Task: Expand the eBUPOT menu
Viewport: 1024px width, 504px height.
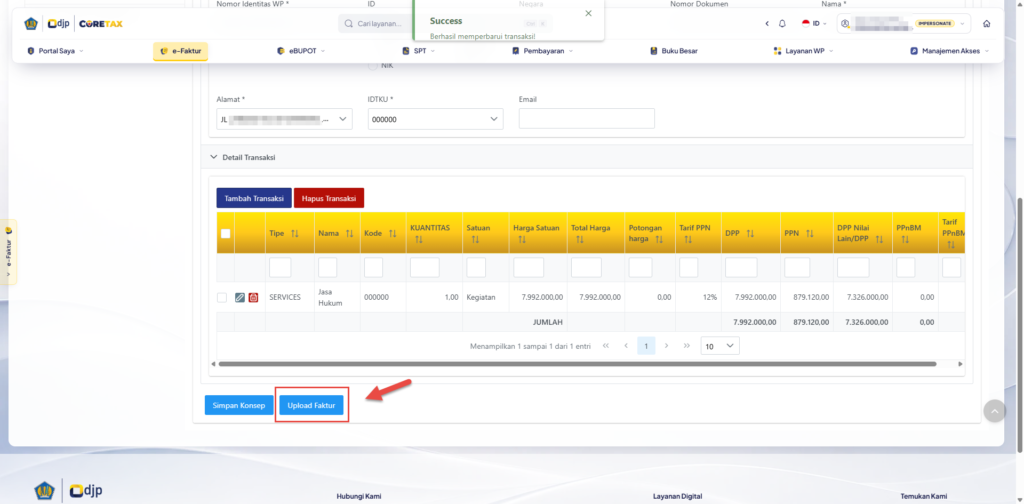Action: [300, 51]
